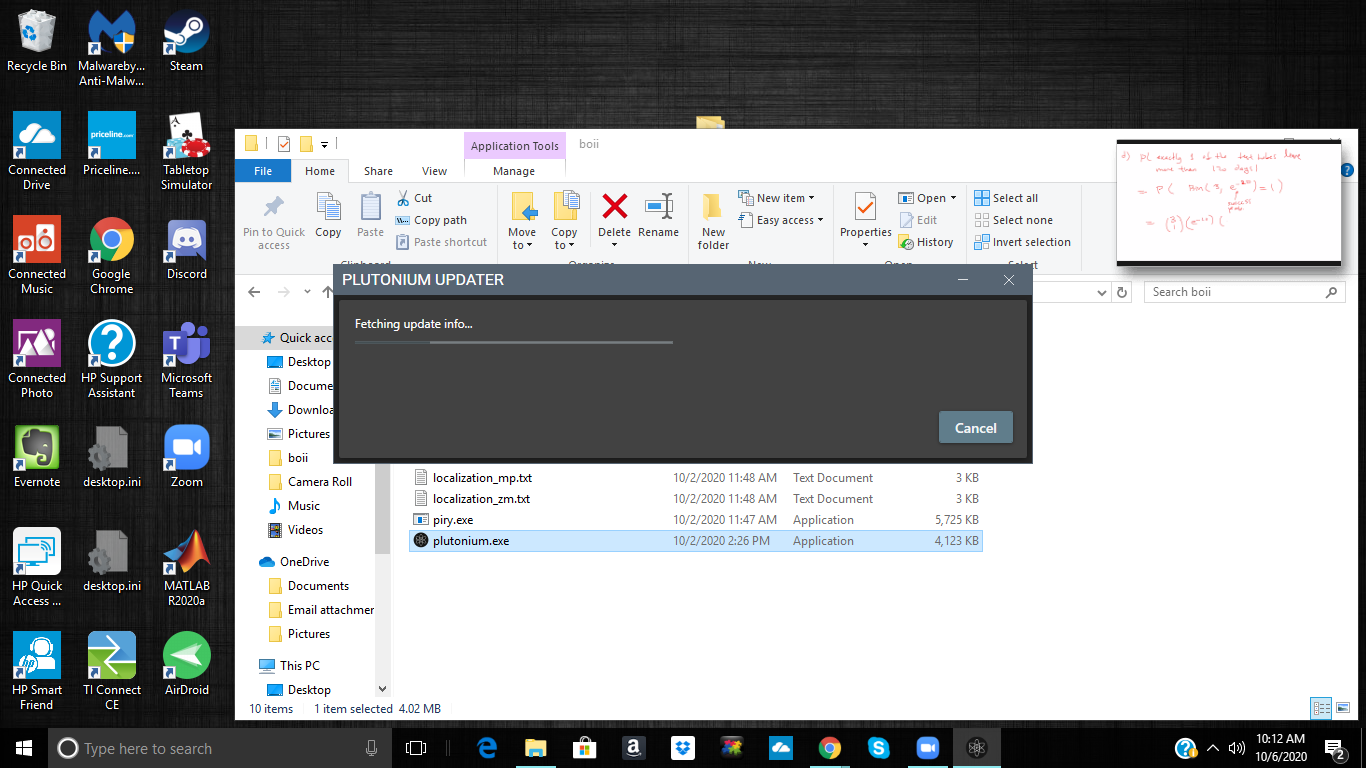This screenshot has width=1366, height=768.
Task: Click the Copy icon in the ribbon
Action: (328, 215)
